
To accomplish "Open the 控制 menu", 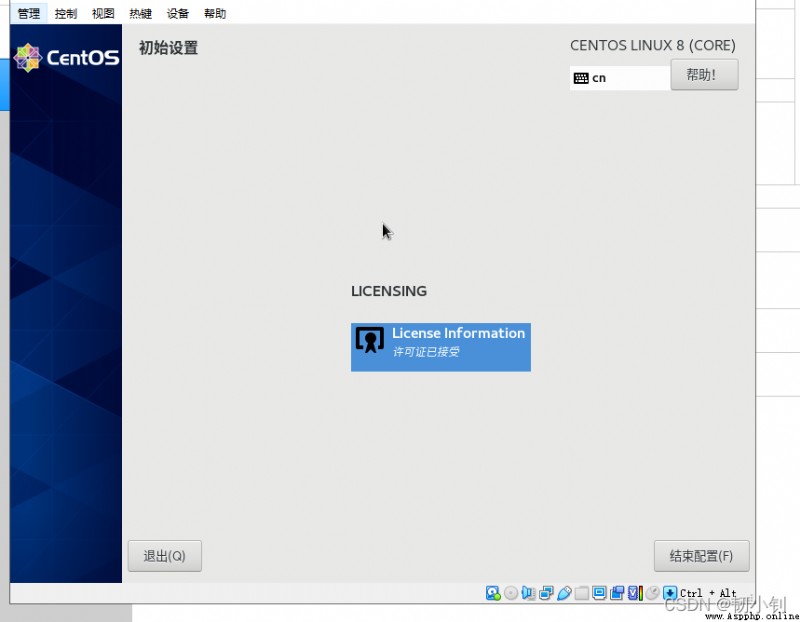I will (66, 13).
